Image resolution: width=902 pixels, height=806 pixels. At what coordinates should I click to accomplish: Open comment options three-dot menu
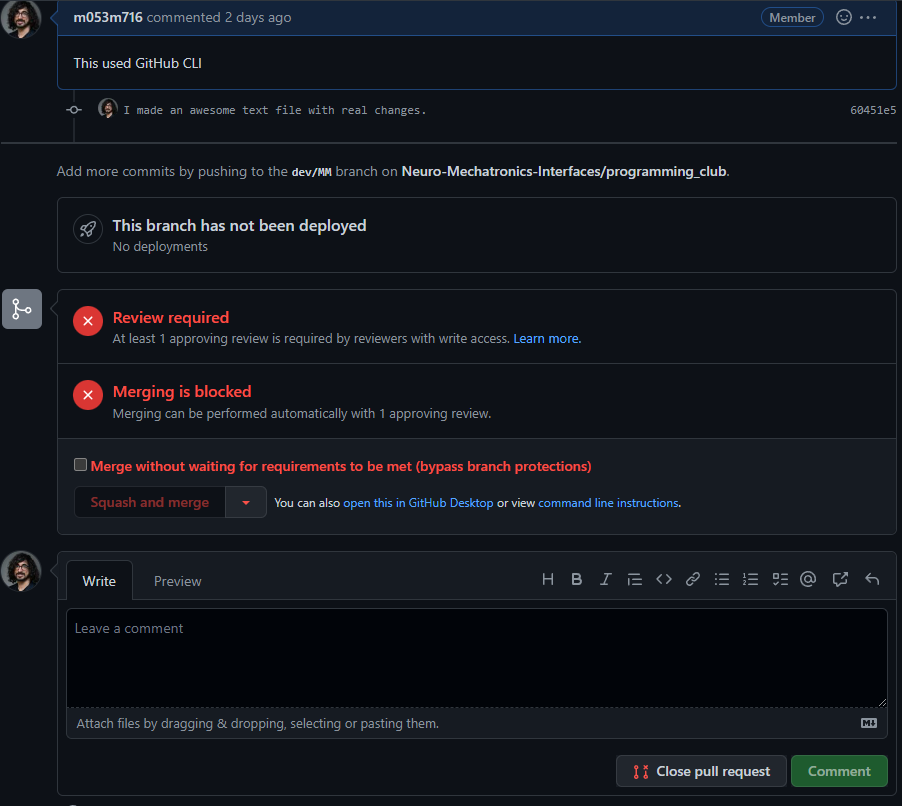point(868,17)
